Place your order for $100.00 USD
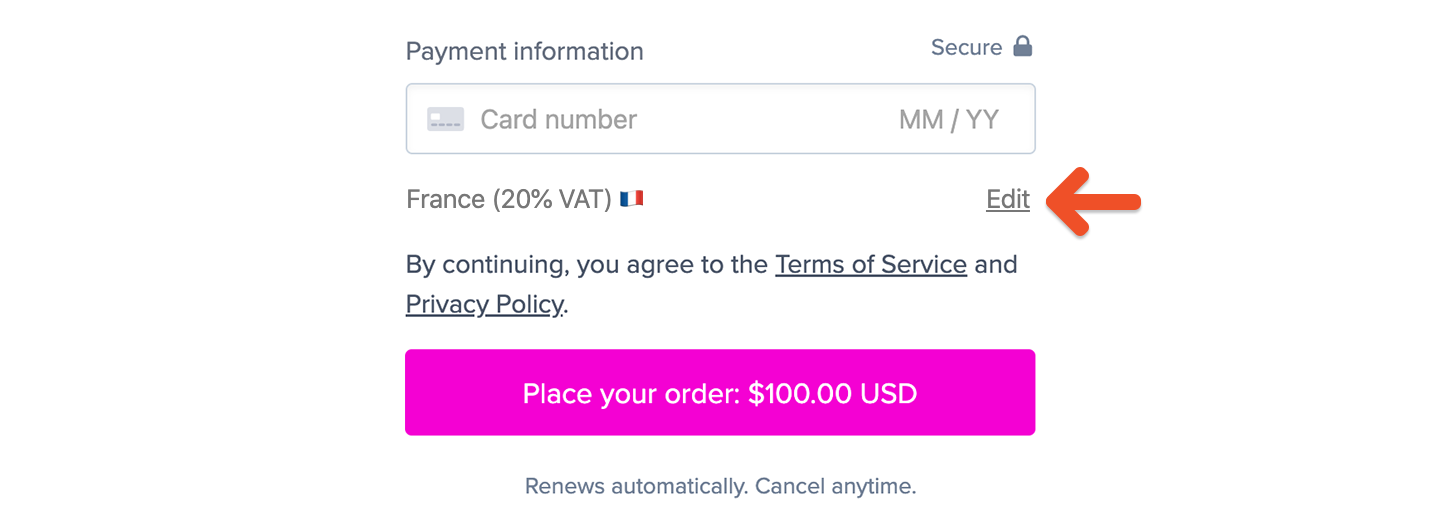The height and width of the screenshot is (530, 1440). tap(720, 392)
